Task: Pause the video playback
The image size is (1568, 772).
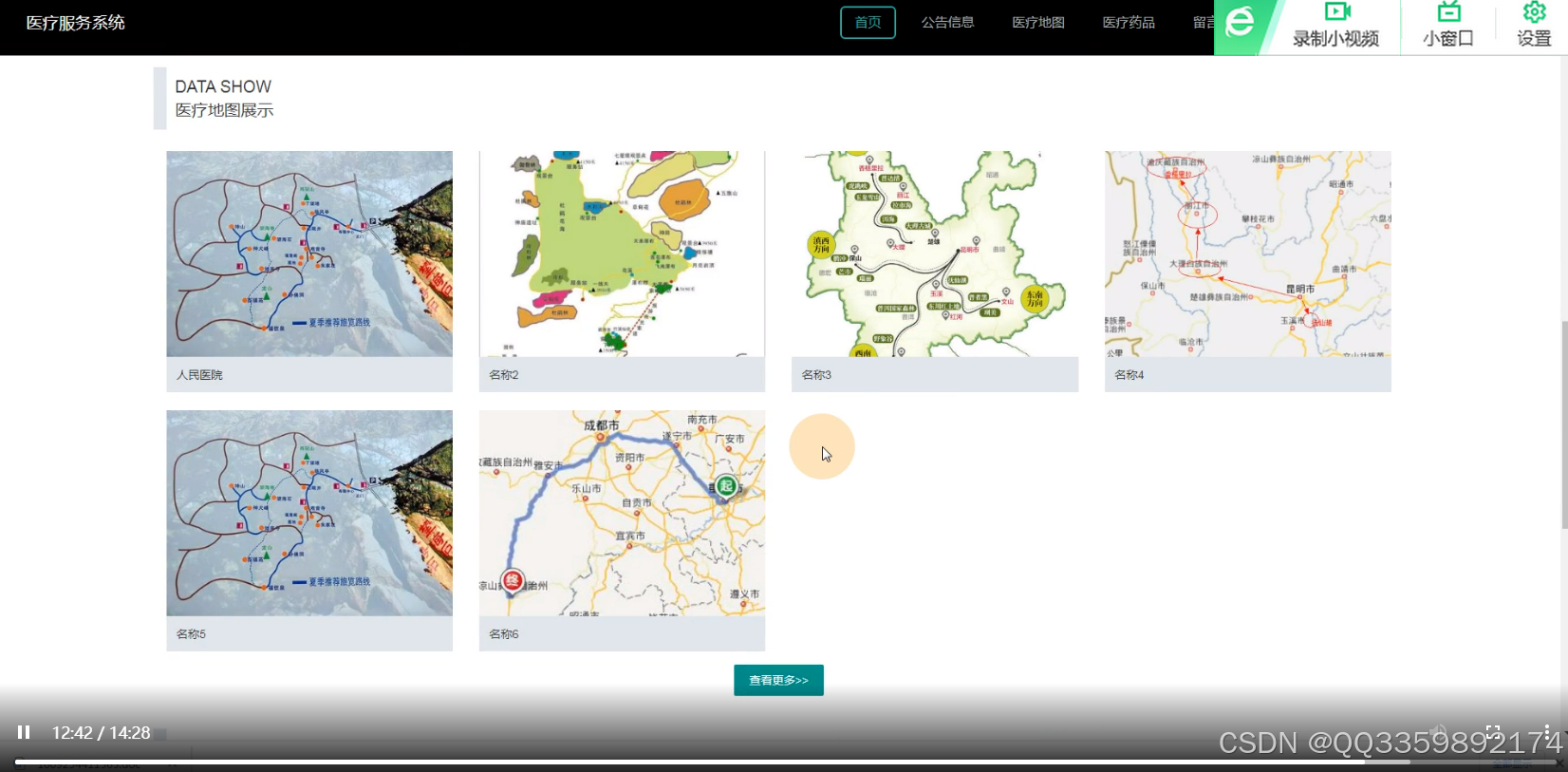Action: [24, 732]
